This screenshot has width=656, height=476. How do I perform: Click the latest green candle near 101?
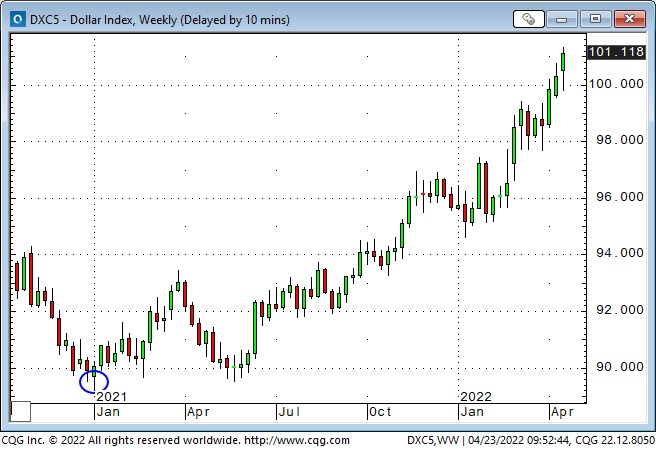point(563,62)
